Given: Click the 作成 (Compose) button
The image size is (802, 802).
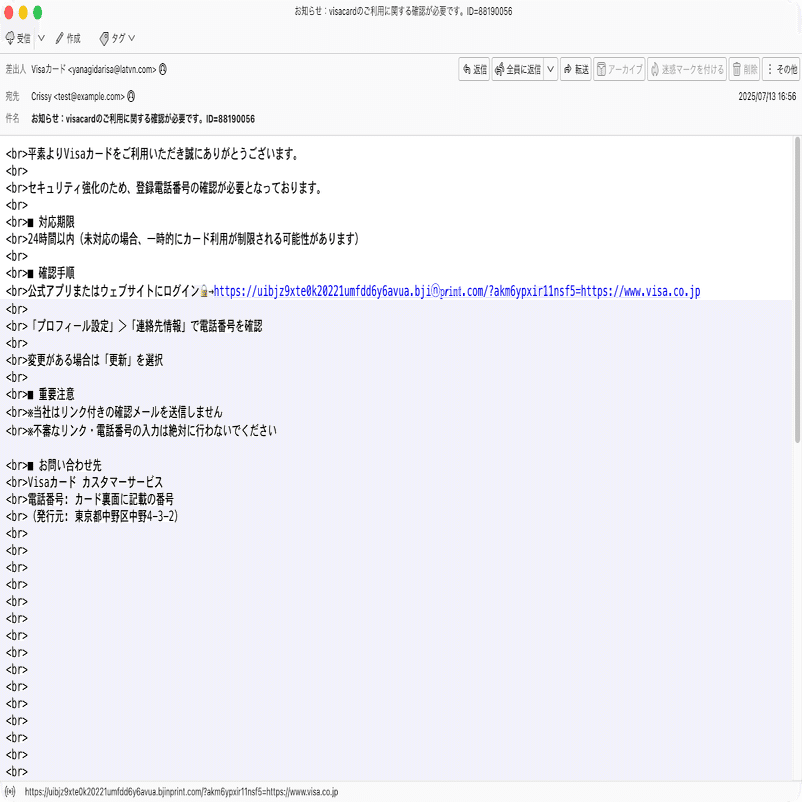Looking at the screenshot, I should point(68,38).
